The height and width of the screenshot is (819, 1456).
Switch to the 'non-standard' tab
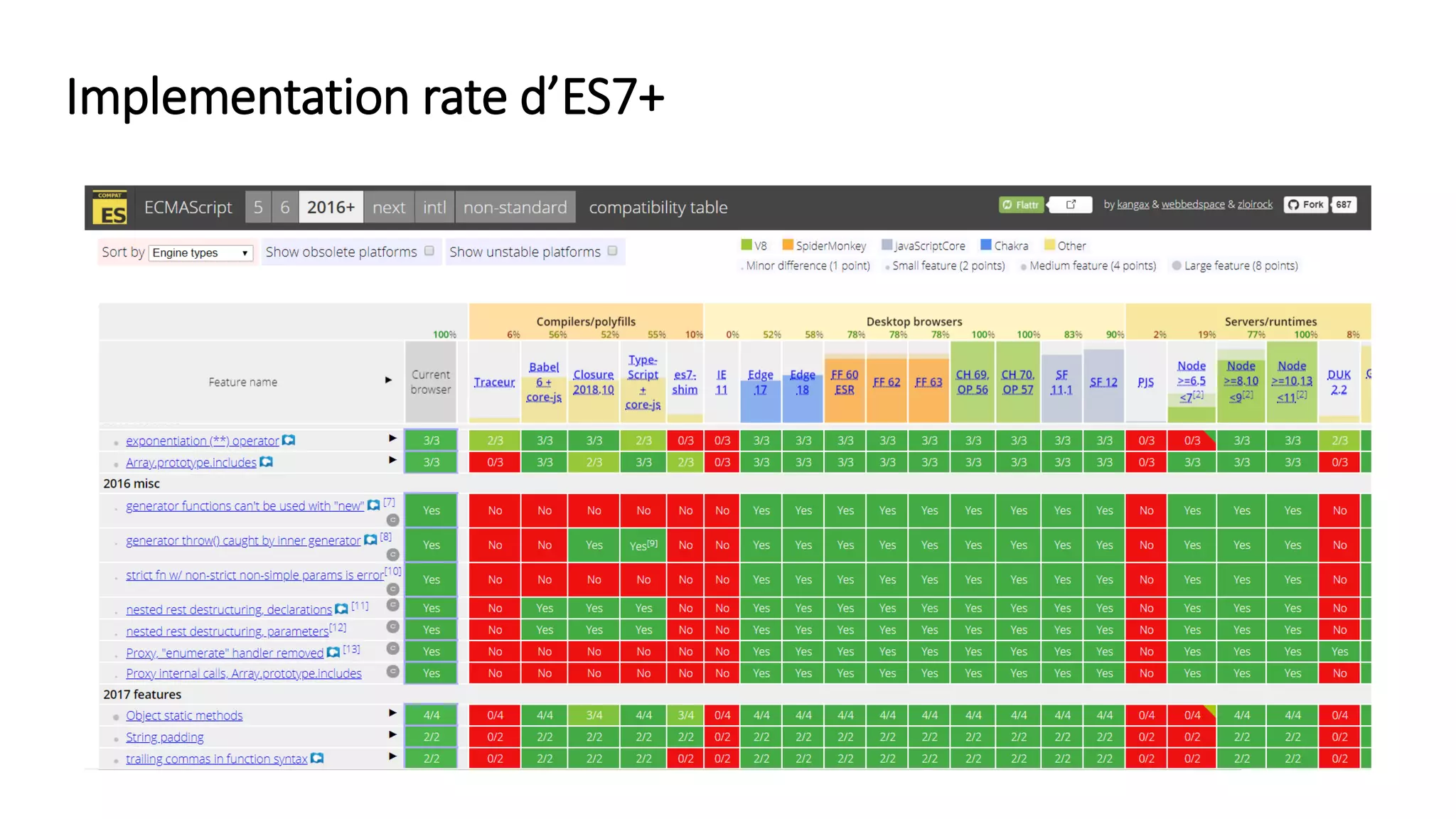point(515,208)
